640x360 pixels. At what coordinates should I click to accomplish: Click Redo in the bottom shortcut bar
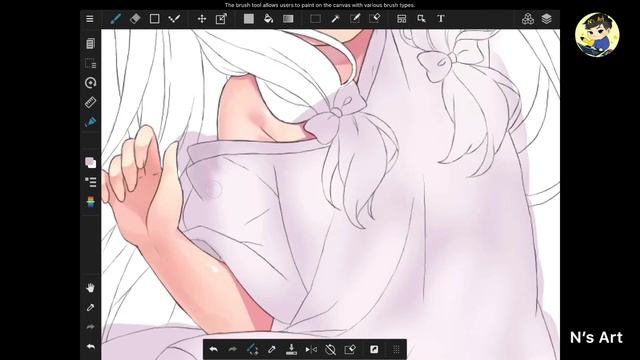[x=233, y=349]
